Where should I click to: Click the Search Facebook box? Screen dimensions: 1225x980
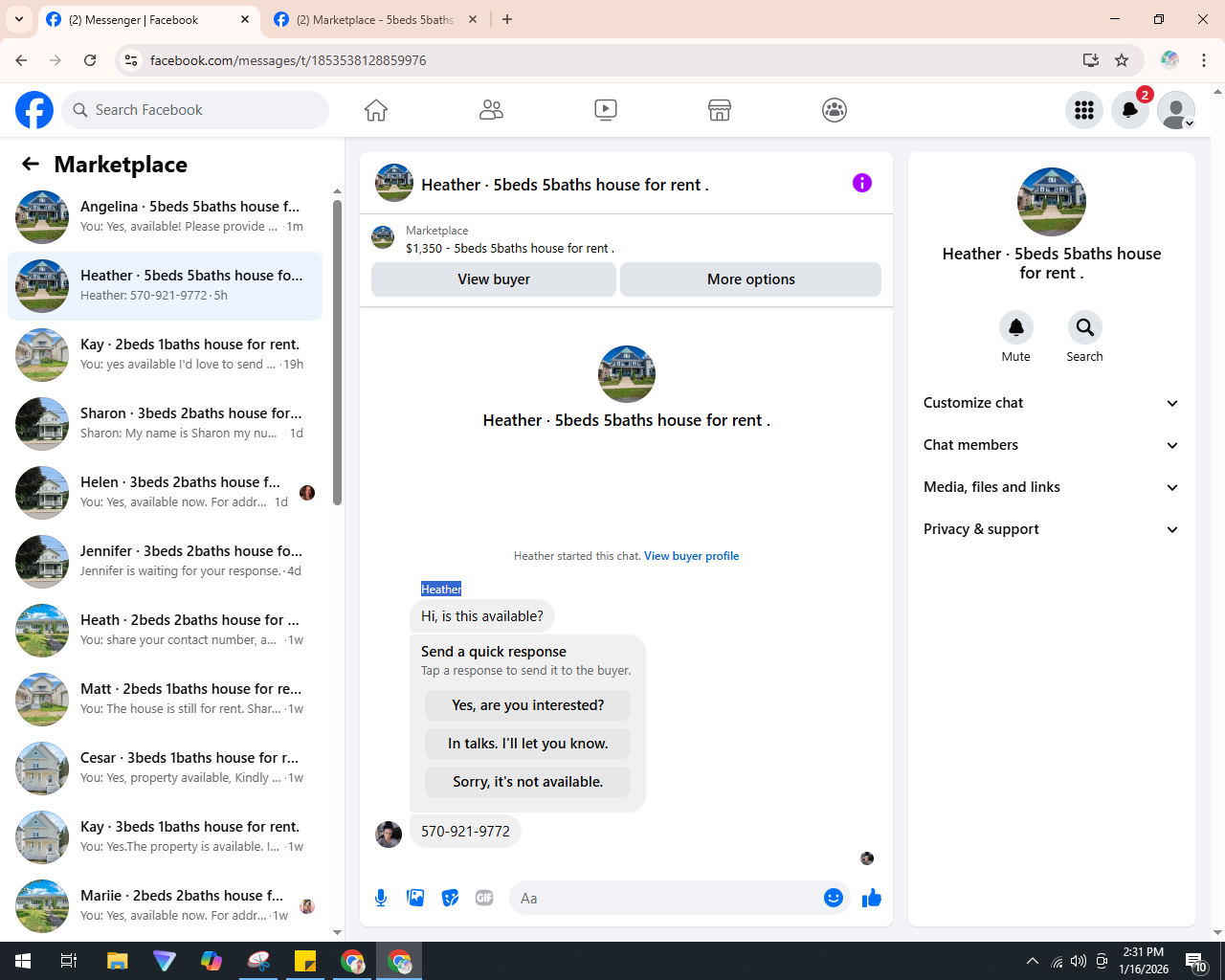point(195,110)
